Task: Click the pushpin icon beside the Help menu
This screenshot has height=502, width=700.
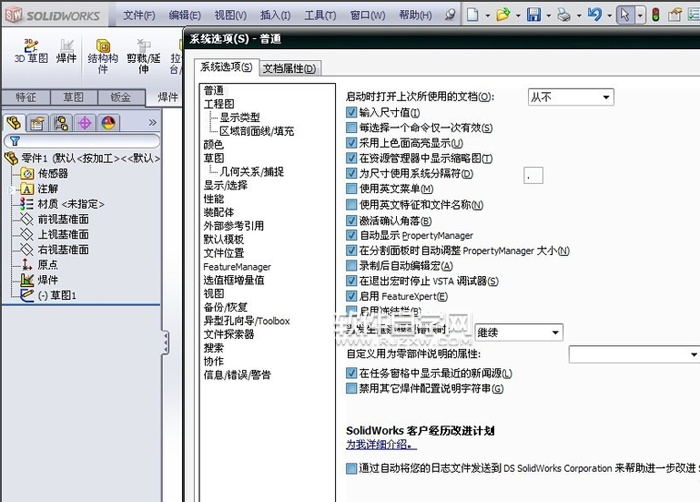Action: point(450,15)
